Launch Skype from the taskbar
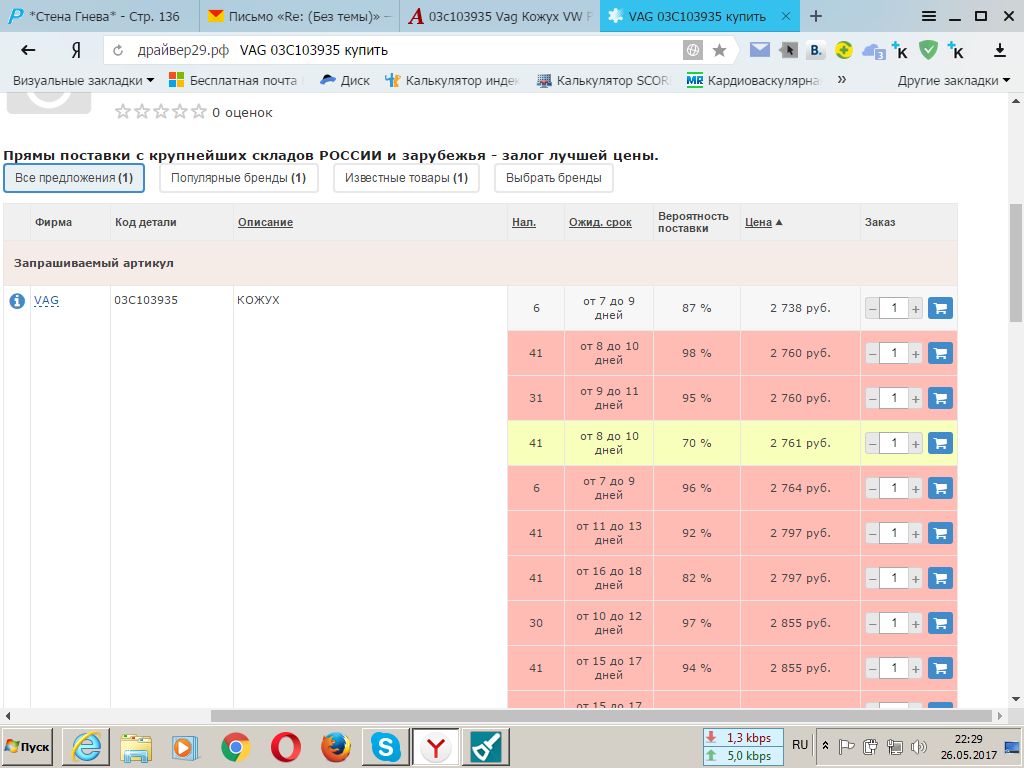This screenshot has width=1024, height=768. tap(385, 747)
